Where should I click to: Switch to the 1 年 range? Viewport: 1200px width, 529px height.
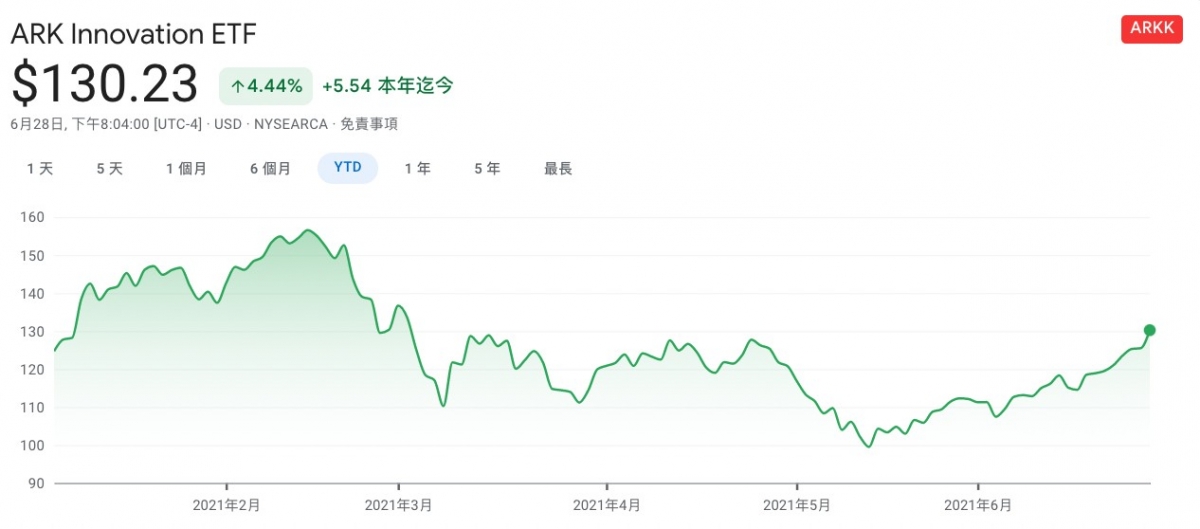(x=418, y=169)
